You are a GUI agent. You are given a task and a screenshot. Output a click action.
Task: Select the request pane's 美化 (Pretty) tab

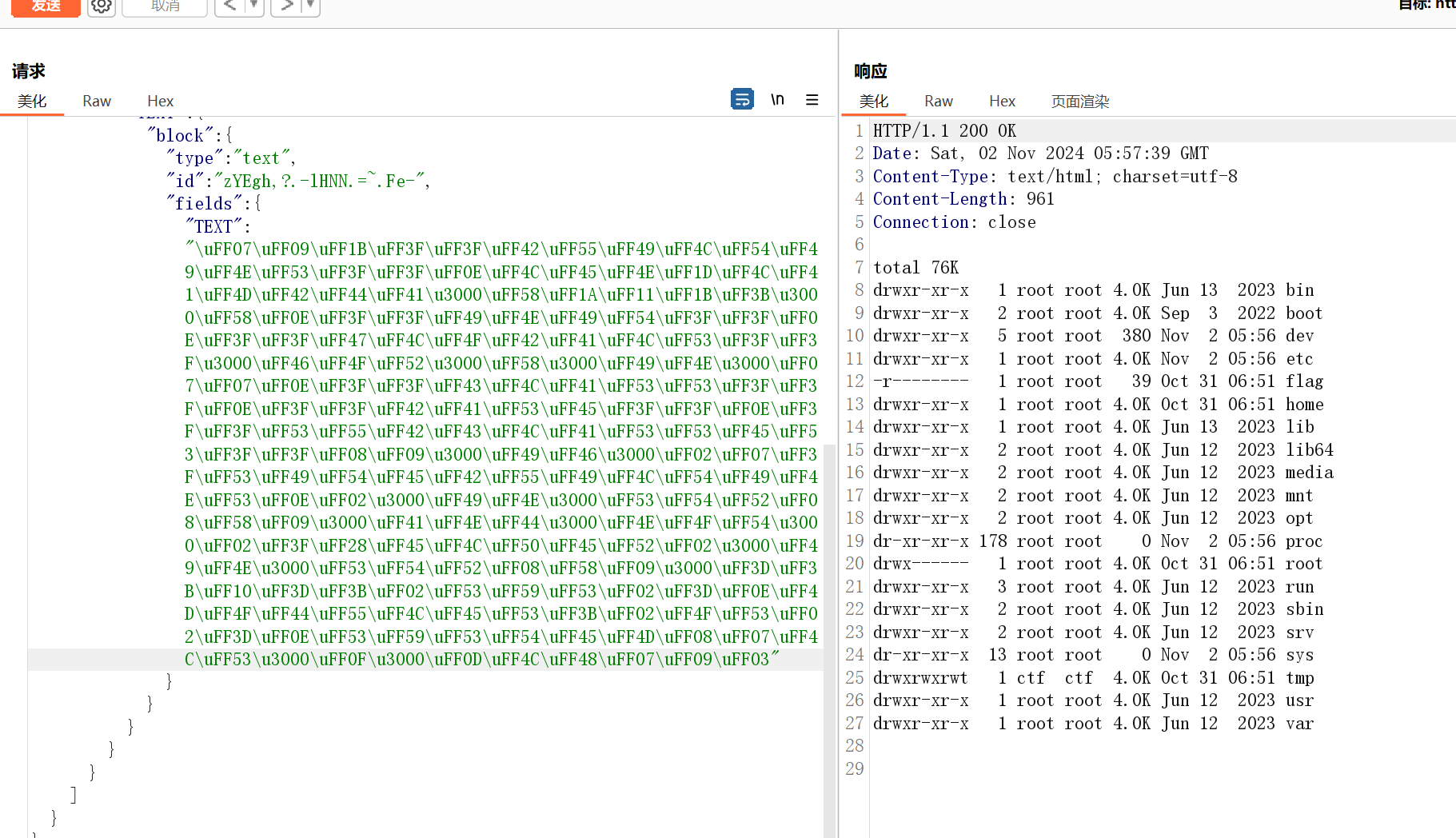coord(32,101)
